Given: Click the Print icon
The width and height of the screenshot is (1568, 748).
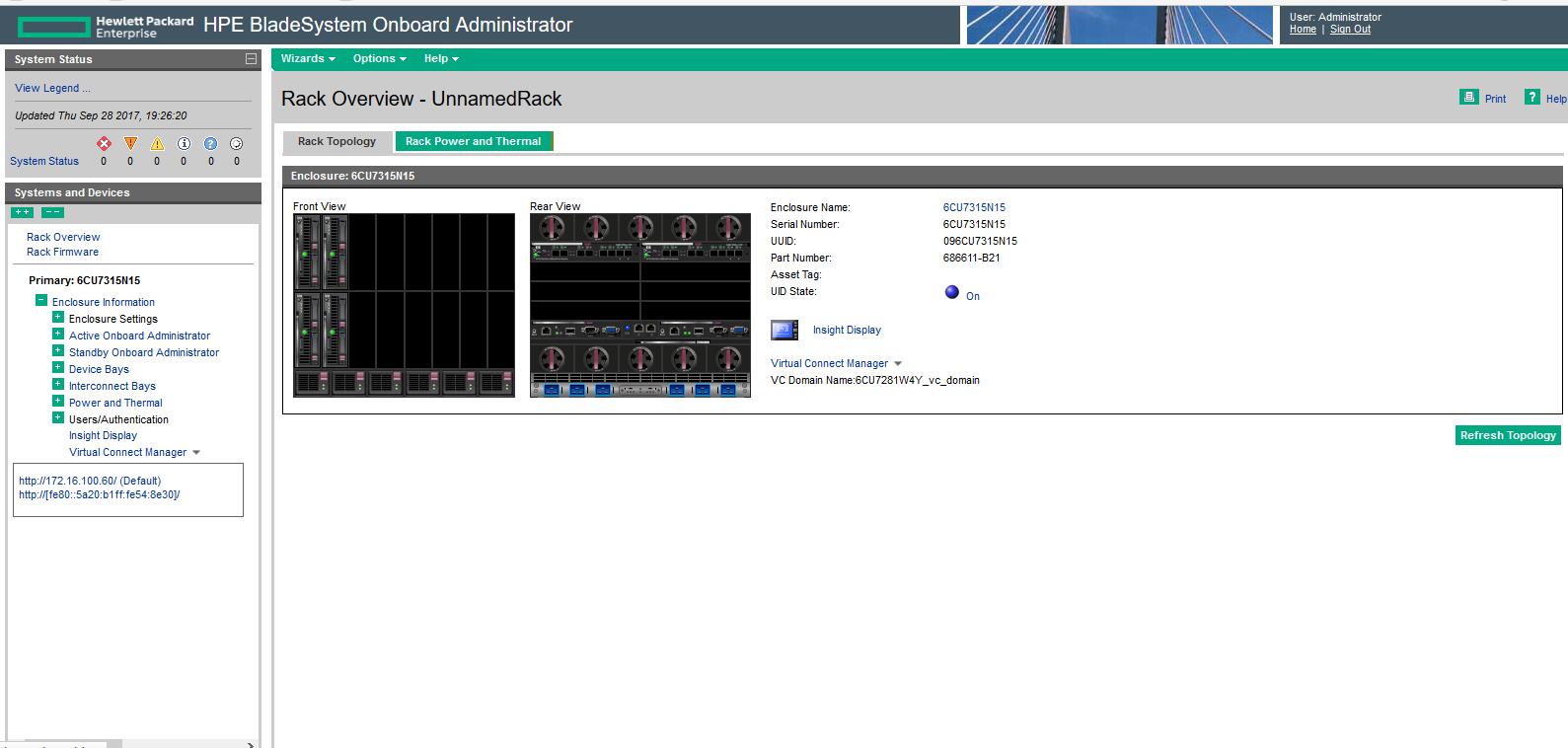Looking at the screenshot, I should click(1469, 97).
